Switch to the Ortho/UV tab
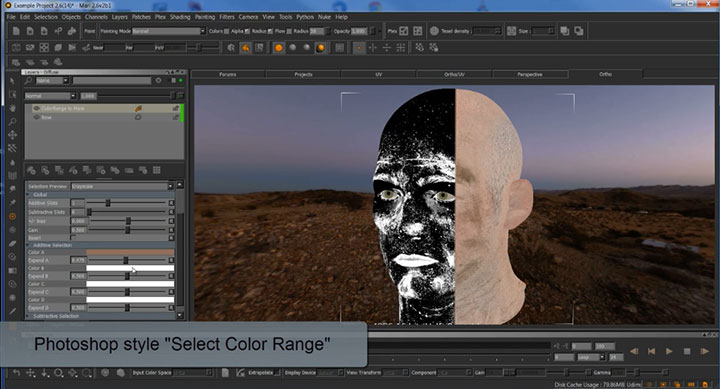This screenshot has width=720, height=389. pyautogui.click(x=454, y=74)
